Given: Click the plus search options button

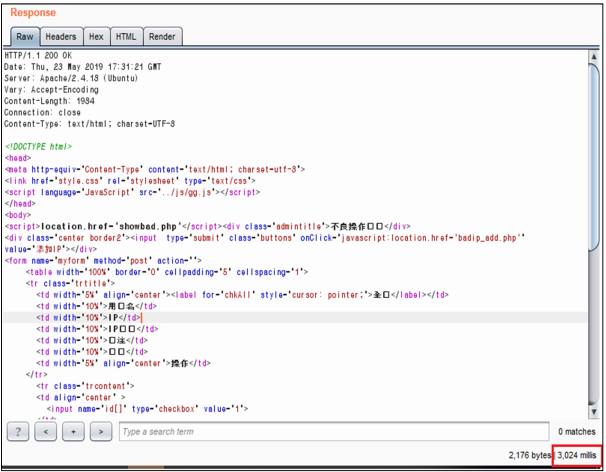Looking at the screenshot, I should (x=73, y=431).
